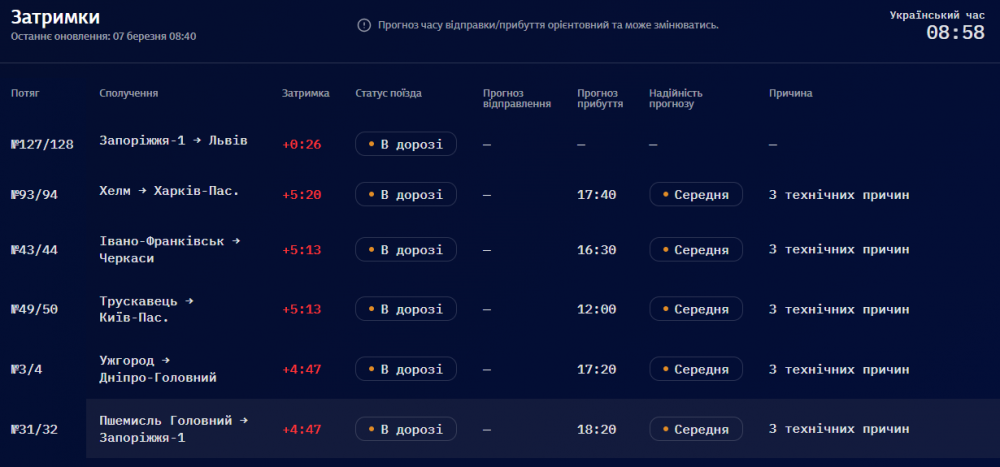
Task: Click train number 31/32
Action: (34, 430)
